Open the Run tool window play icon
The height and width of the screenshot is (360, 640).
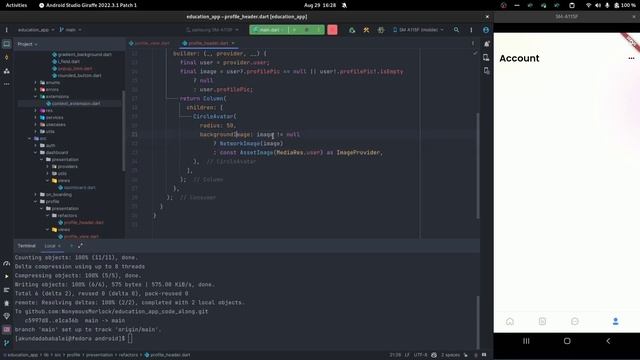(7, 276)
